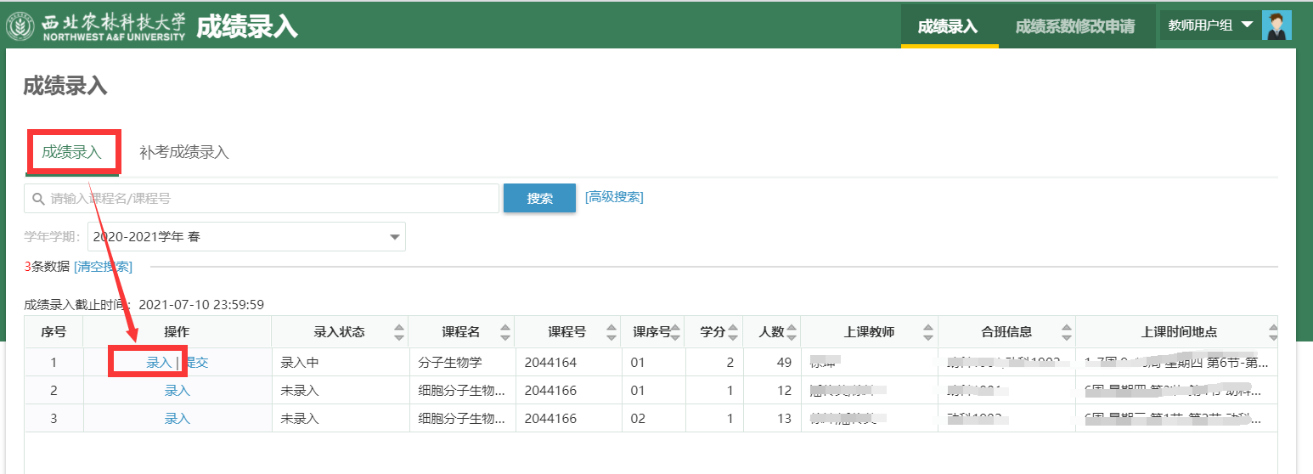Open the 高级搜索 advanced search link
Image resolution: width=1313 pixels, height=474 pixels.
614,197
